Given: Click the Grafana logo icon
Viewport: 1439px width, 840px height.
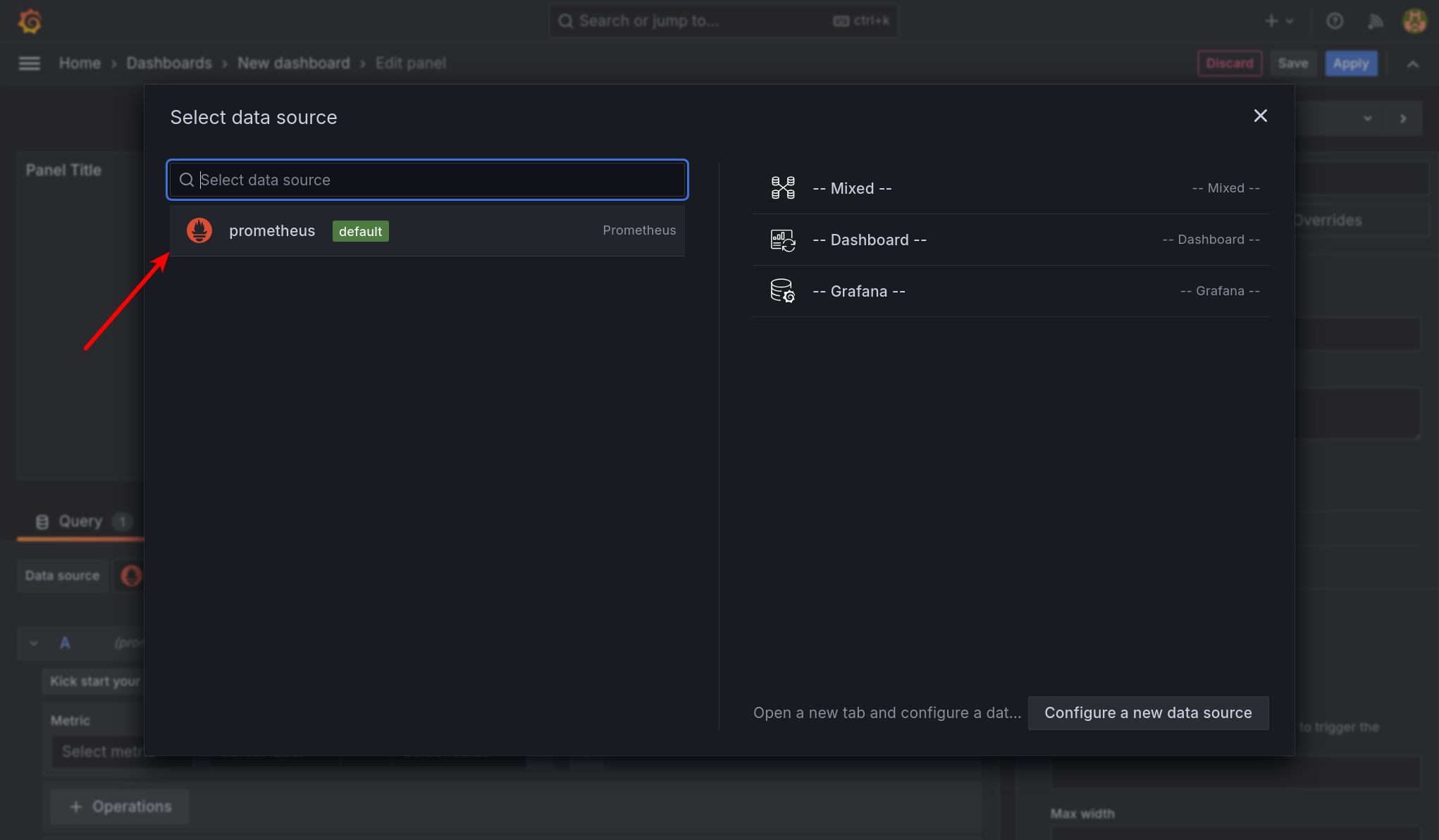Looking at the screenshot, I should pos(30,21).
